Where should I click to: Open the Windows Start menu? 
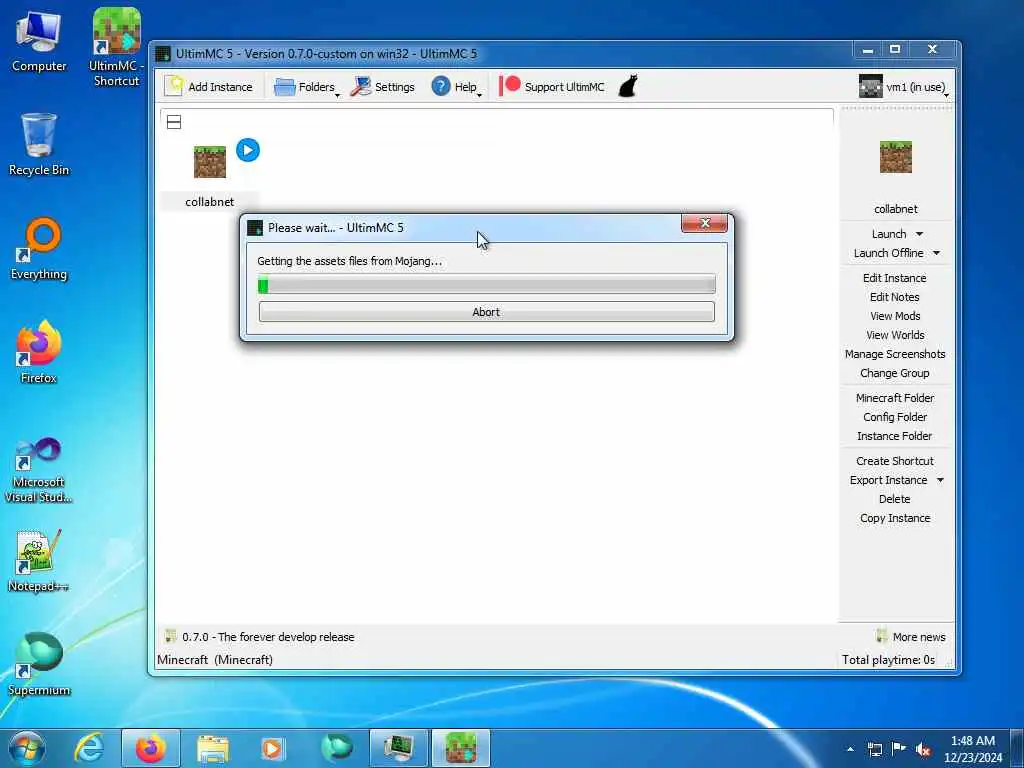(27, 748)
